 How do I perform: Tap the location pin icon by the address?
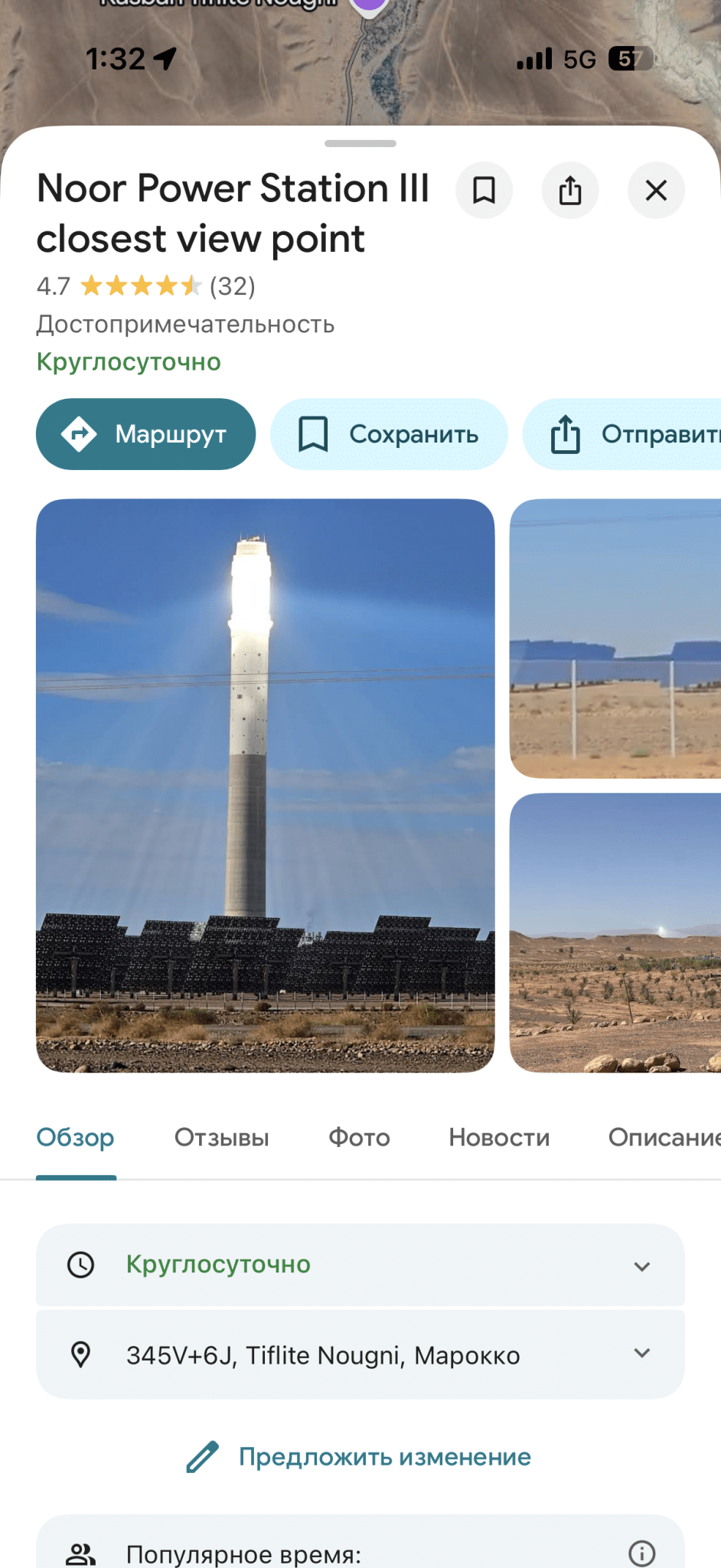click(x=80, y=1354)
